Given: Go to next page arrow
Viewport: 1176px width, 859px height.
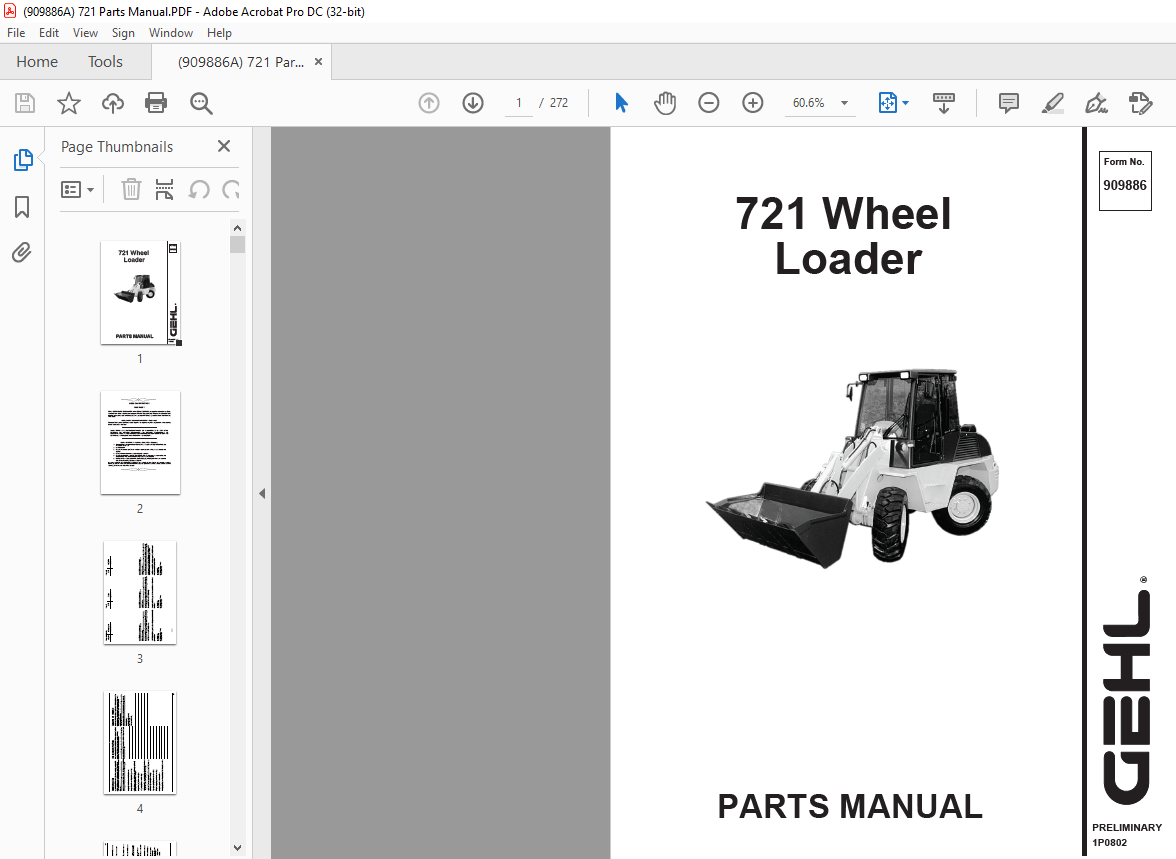Looking at the screenshot, I should click(473, 103).
